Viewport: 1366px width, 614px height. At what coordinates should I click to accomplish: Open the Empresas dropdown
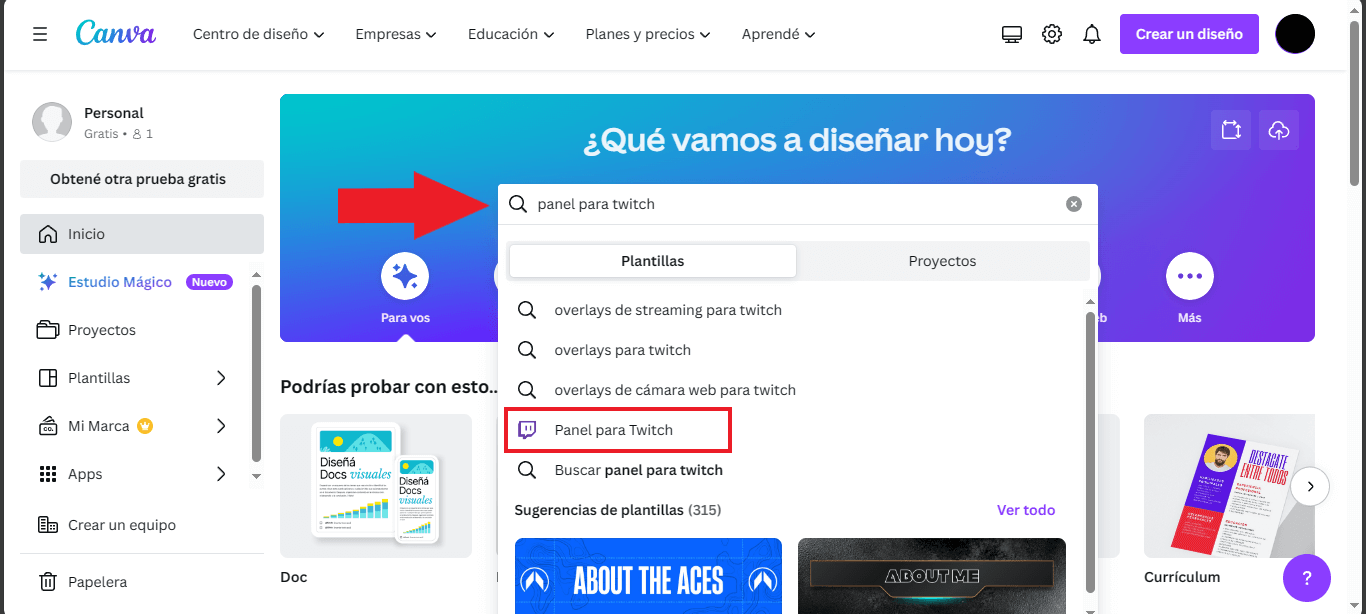click(396, 34)
